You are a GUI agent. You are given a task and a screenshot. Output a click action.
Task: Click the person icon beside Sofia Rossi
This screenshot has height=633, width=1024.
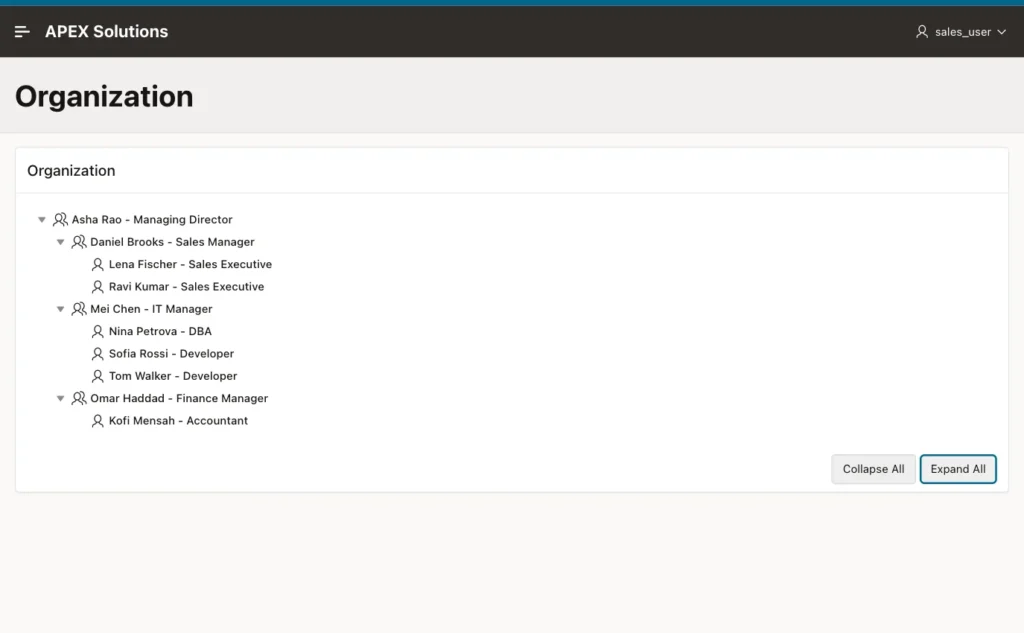(x=97, y=353)
